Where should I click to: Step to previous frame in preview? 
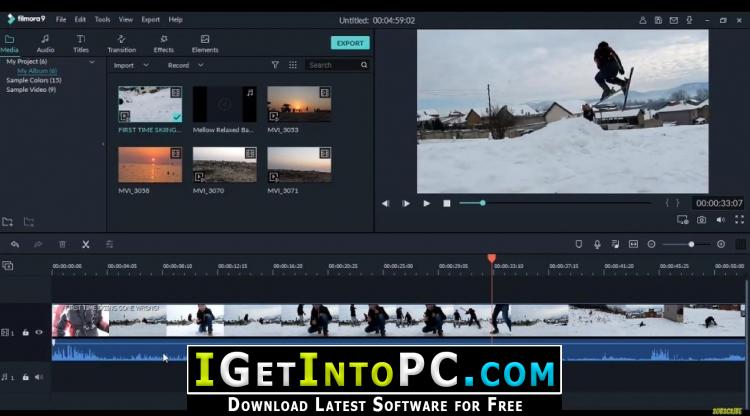(x=385, y=203)
